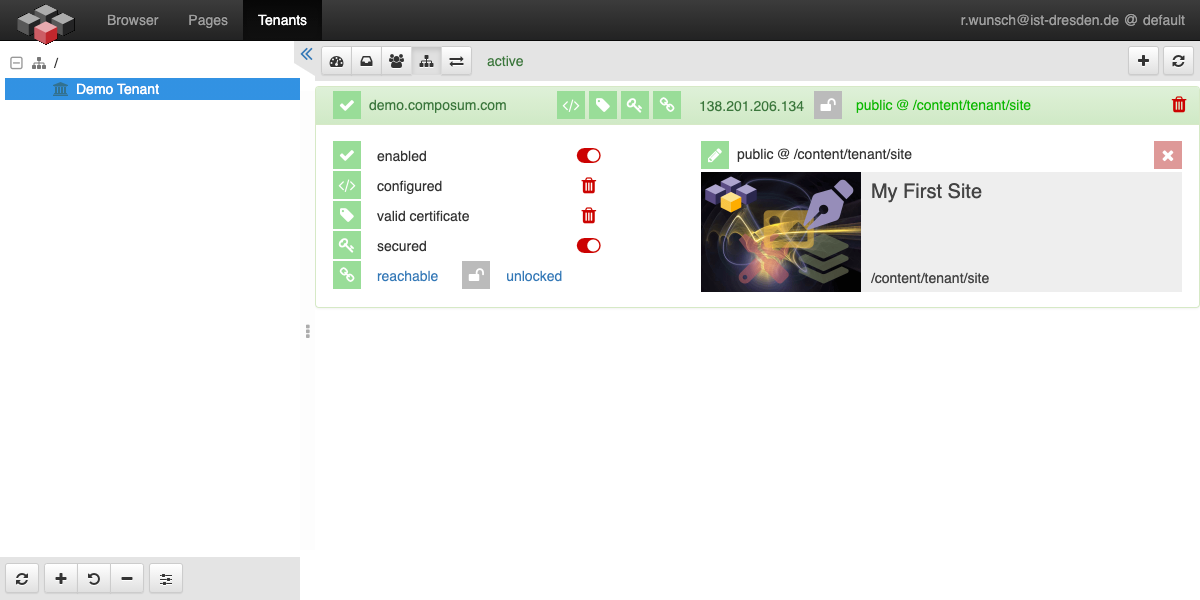Open the My First Site thumbnail
This screenshot has height=600, width=1200.
click(780, 232)
